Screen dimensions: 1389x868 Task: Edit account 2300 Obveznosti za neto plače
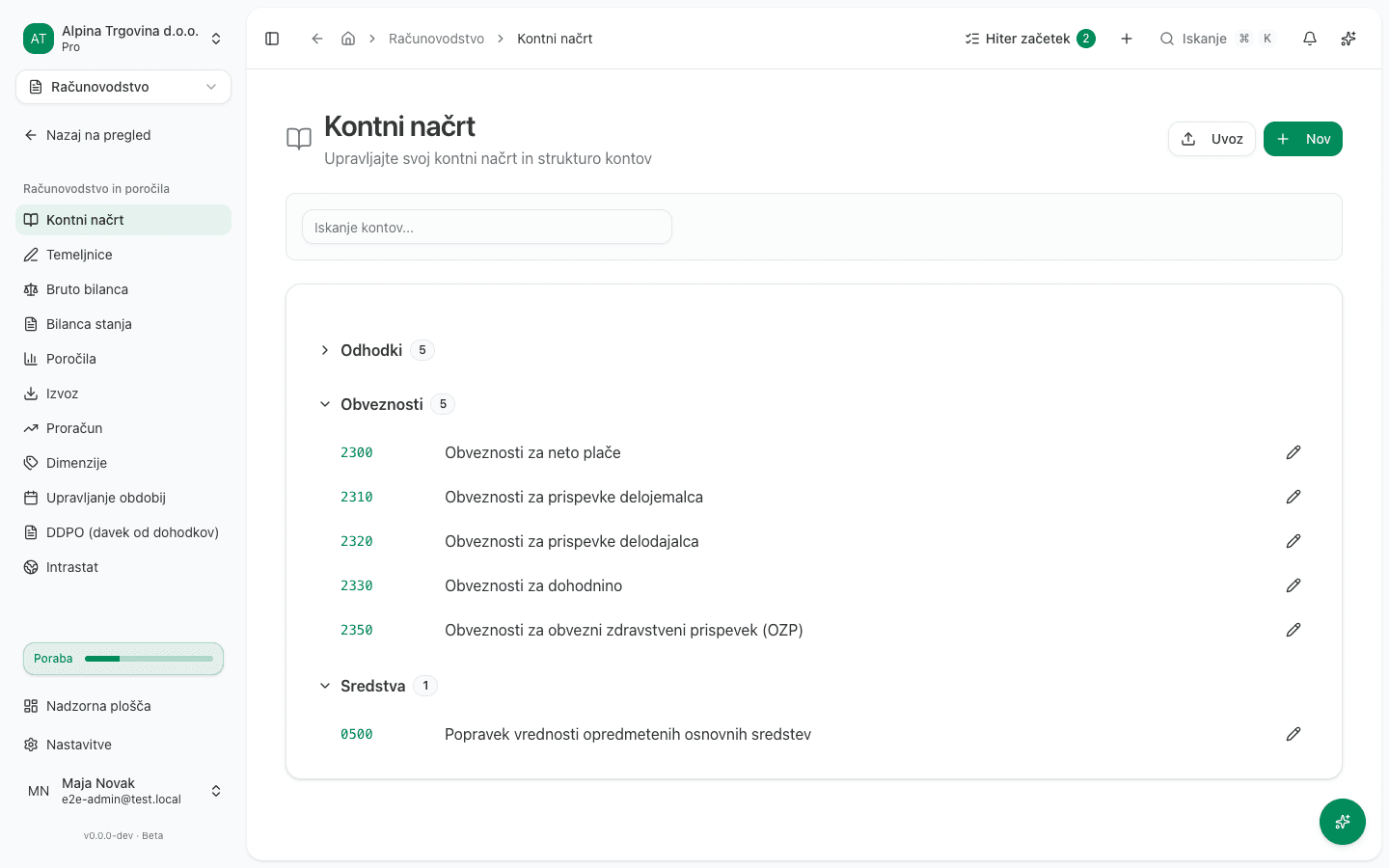coord(1294,452)
